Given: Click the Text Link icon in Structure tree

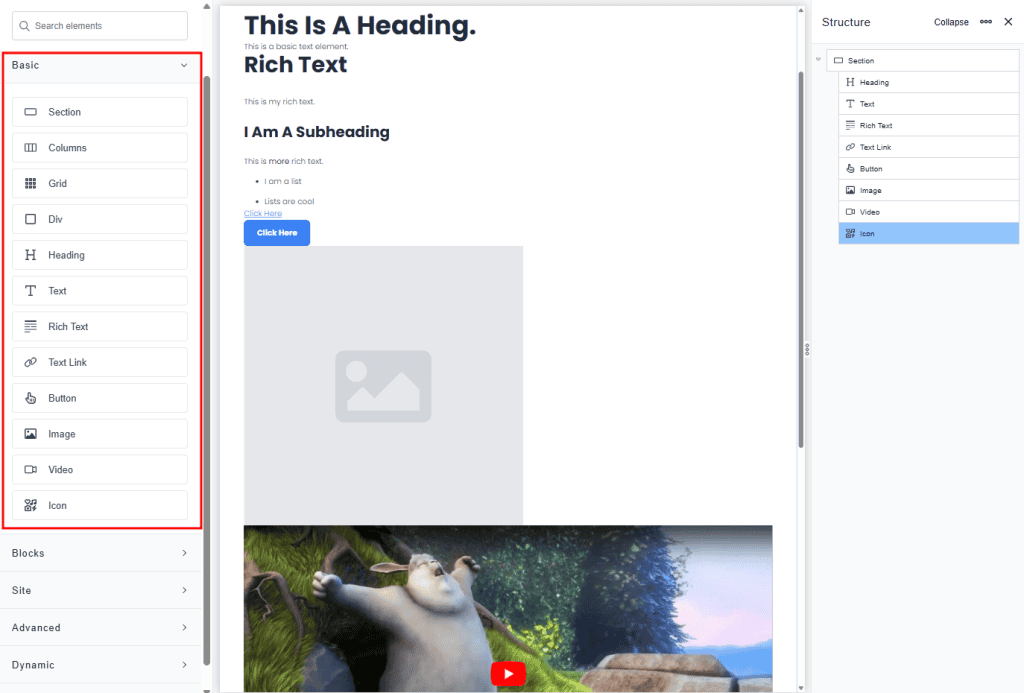Looking at the screenshot, I should coord(850,147).
